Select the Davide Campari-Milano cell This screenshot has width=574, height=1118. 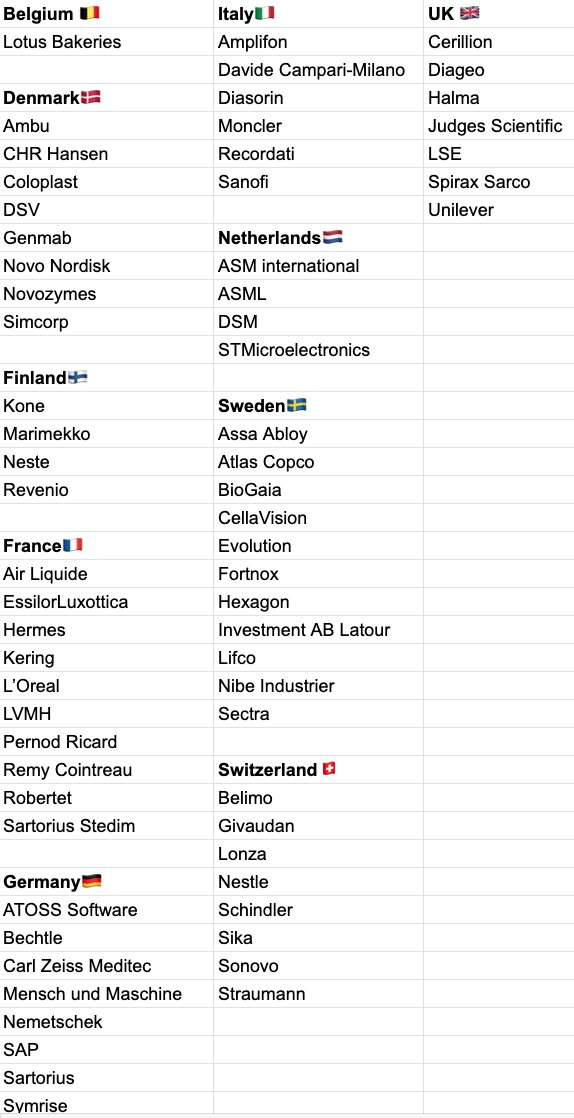point(318,70)
